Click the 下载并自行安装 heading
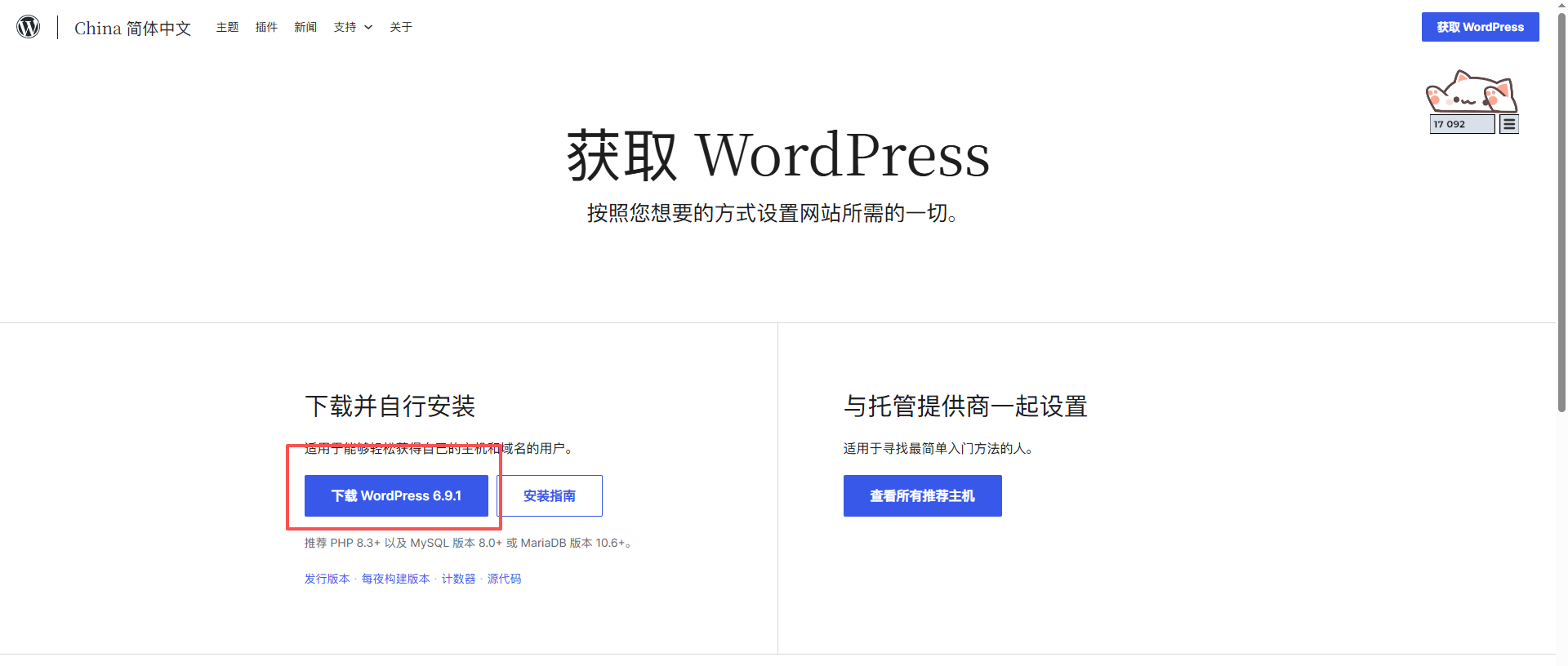This screenshot has height=666, width=1568. pos(390,406)
